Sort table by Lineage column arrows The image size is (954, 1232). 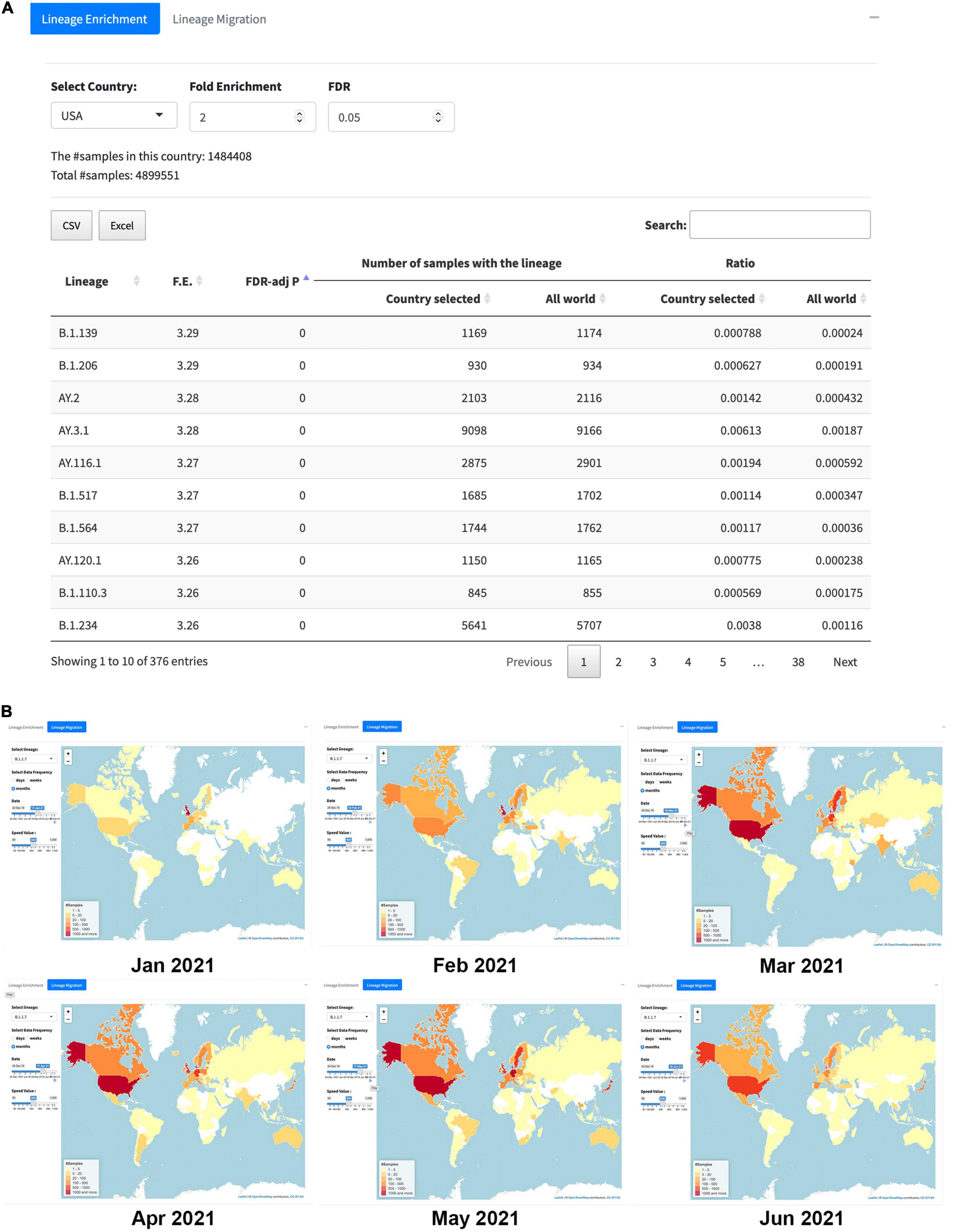[x=136, y=281]
